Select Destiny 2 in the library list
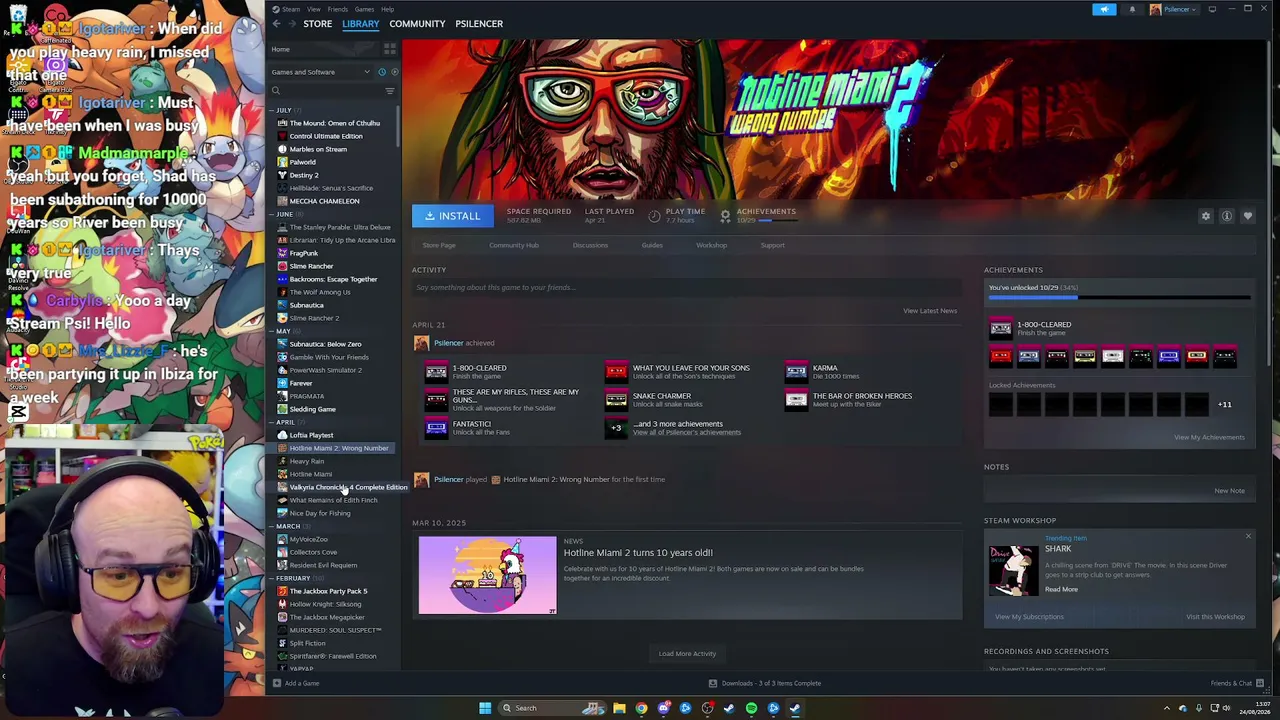 tap(304, 175)
